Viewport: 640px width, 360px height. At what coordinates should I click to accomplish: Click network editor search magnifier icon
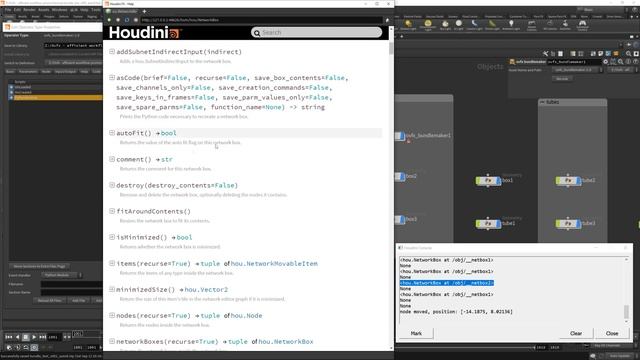(629, 53)
